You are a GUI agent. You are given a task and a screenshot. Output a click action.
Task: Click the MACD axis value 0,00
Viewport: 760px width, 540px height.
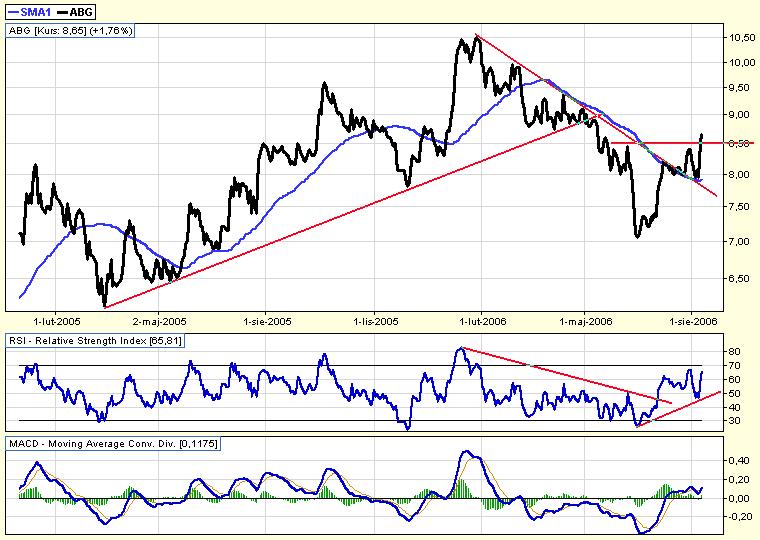tap(739, 498)
